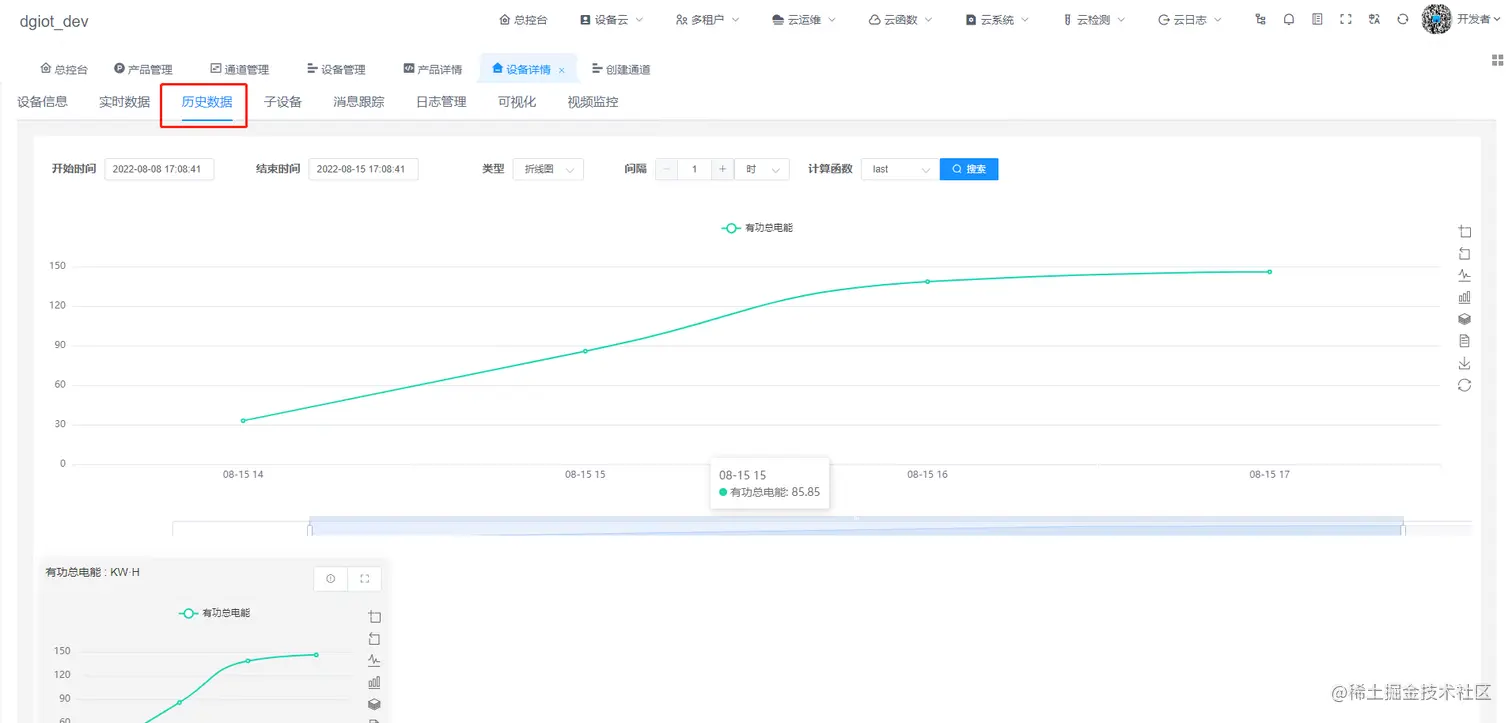Click zoom reset icon in main chart toolbox

(1464, 254)
